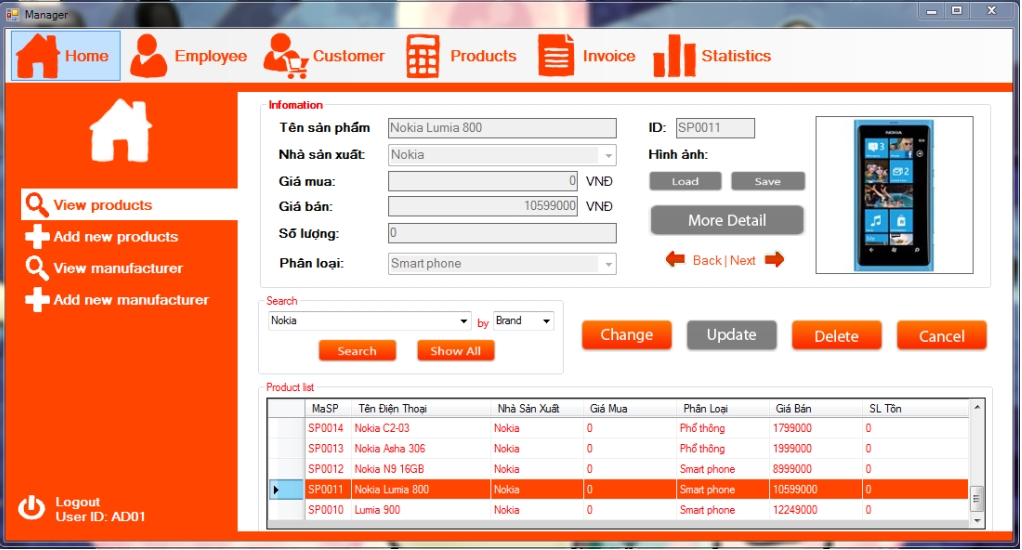Viewport: 1022px width, 550px height.
Task: Click the magnifier icon beside View products
Action: click(x=36, y=205)
